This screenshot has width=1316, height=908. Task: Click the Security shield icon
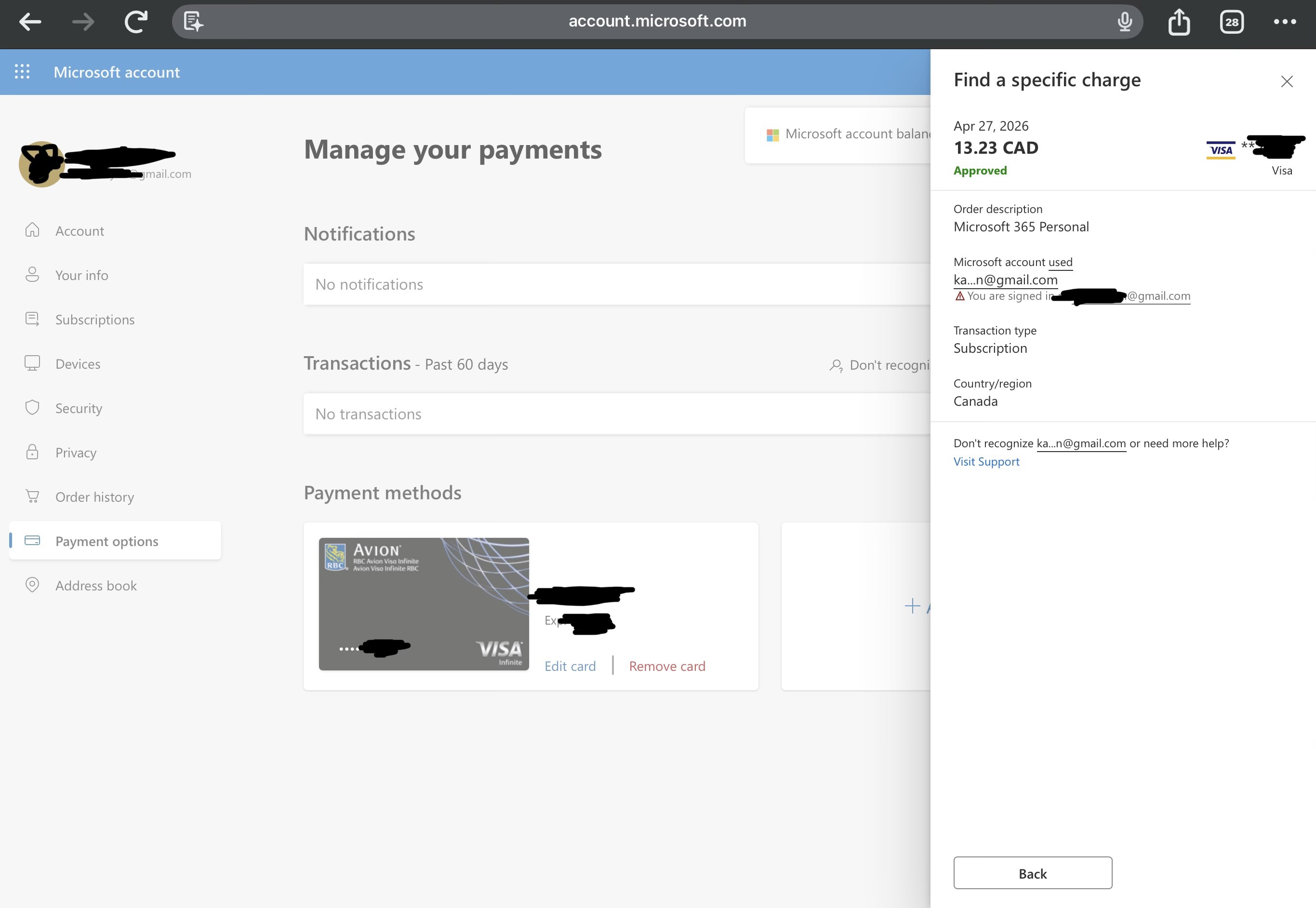click(x=32, y=407)
